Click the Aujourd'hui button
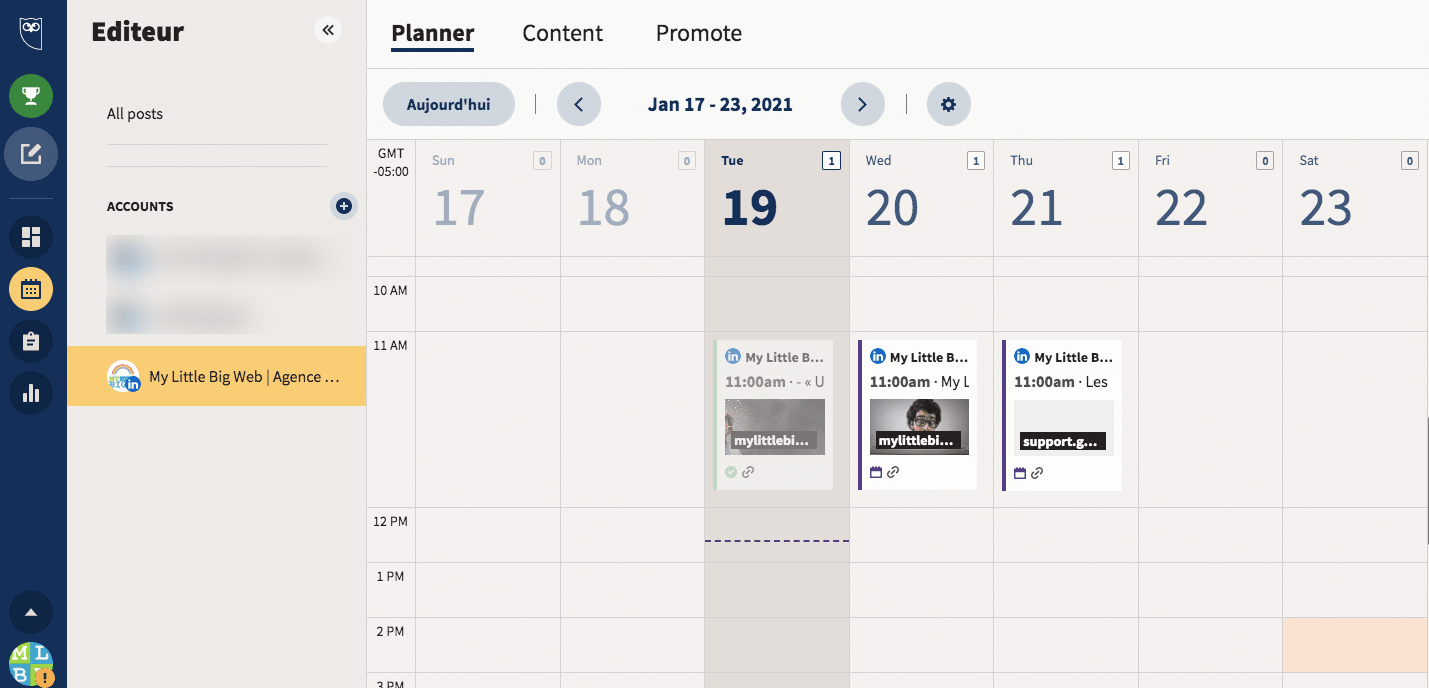This screenshot has height=688, width=1429. (x=448, y=103)
